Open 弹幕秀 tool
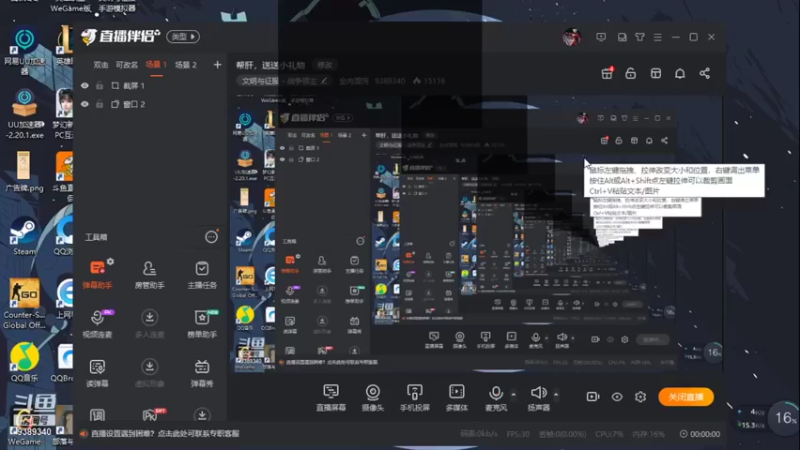This screenshot has width=800, height=450. coord(202,373)
